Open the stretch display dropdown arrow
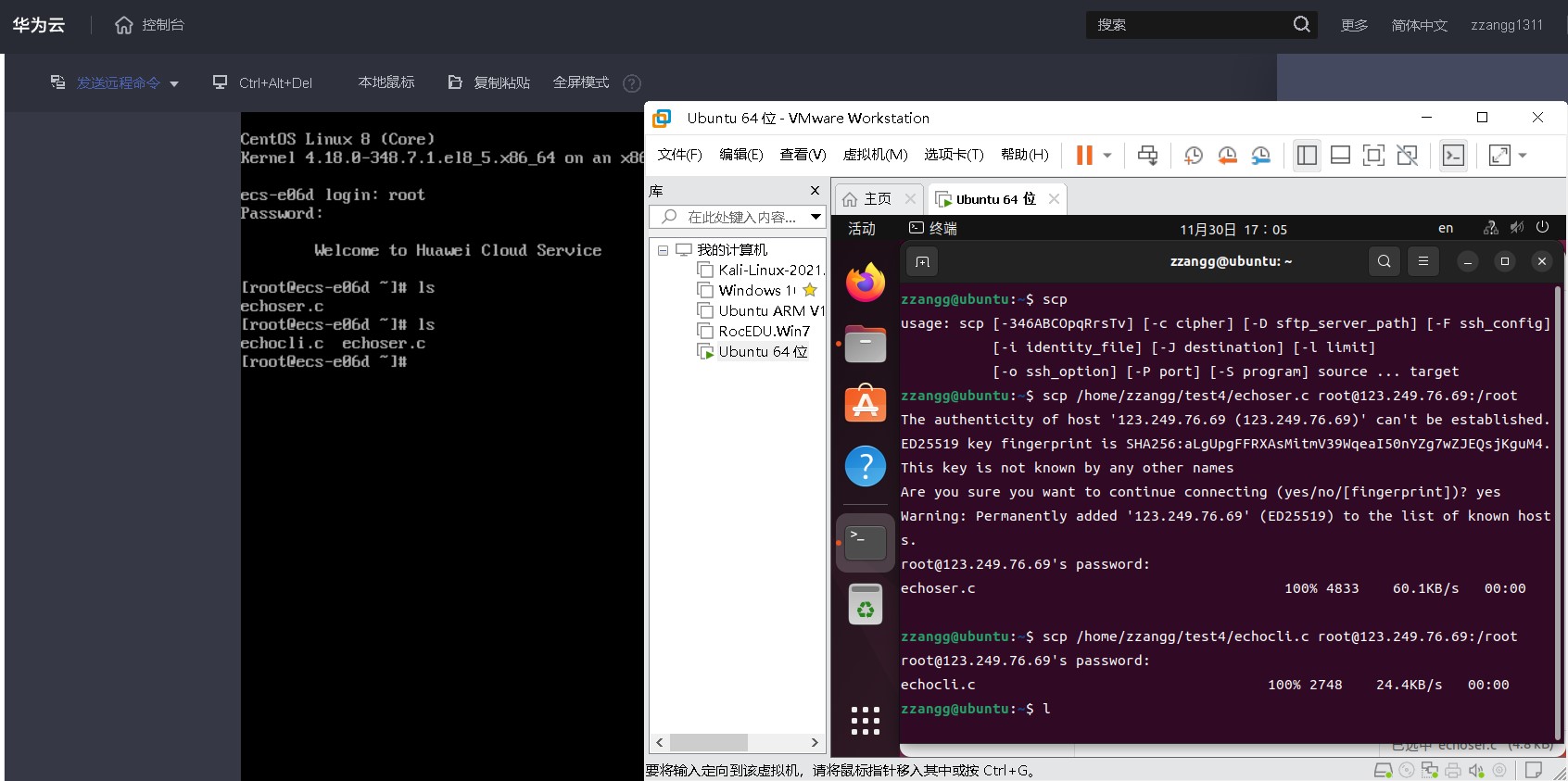Viewport: 1568px width, 781px height. coord(1523,156)
